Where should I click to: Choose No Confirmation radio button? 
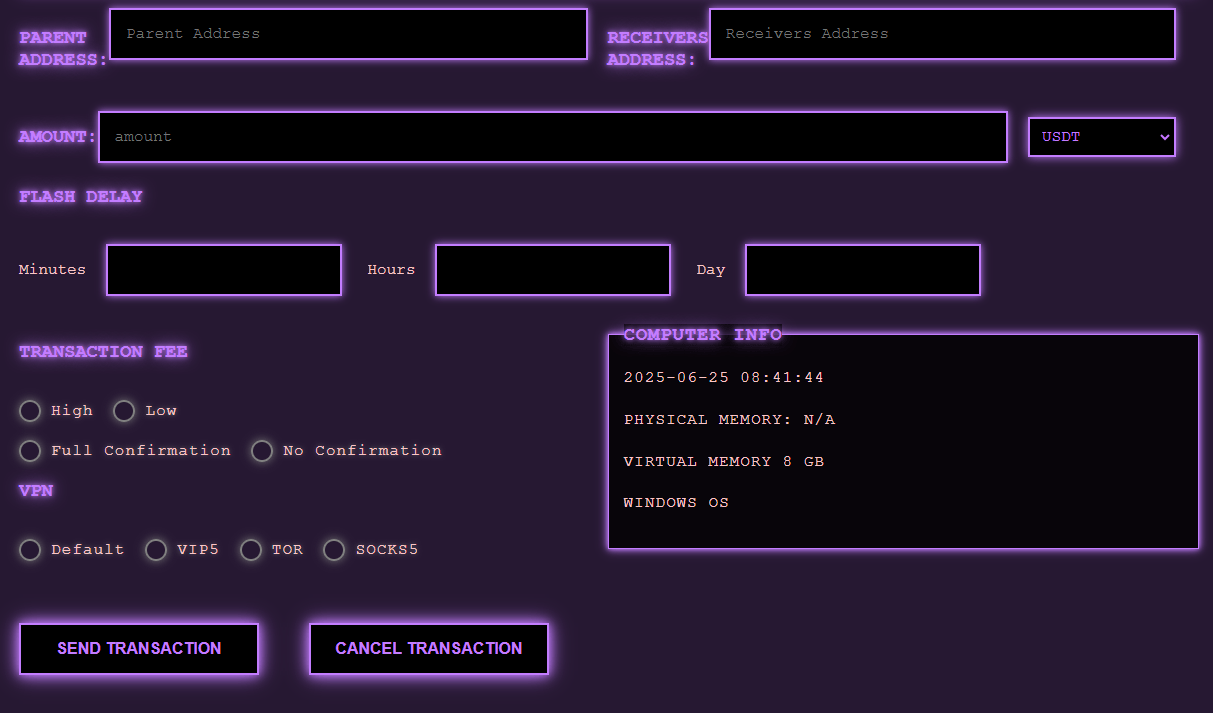pyautogui.click(x=262, y=451)
